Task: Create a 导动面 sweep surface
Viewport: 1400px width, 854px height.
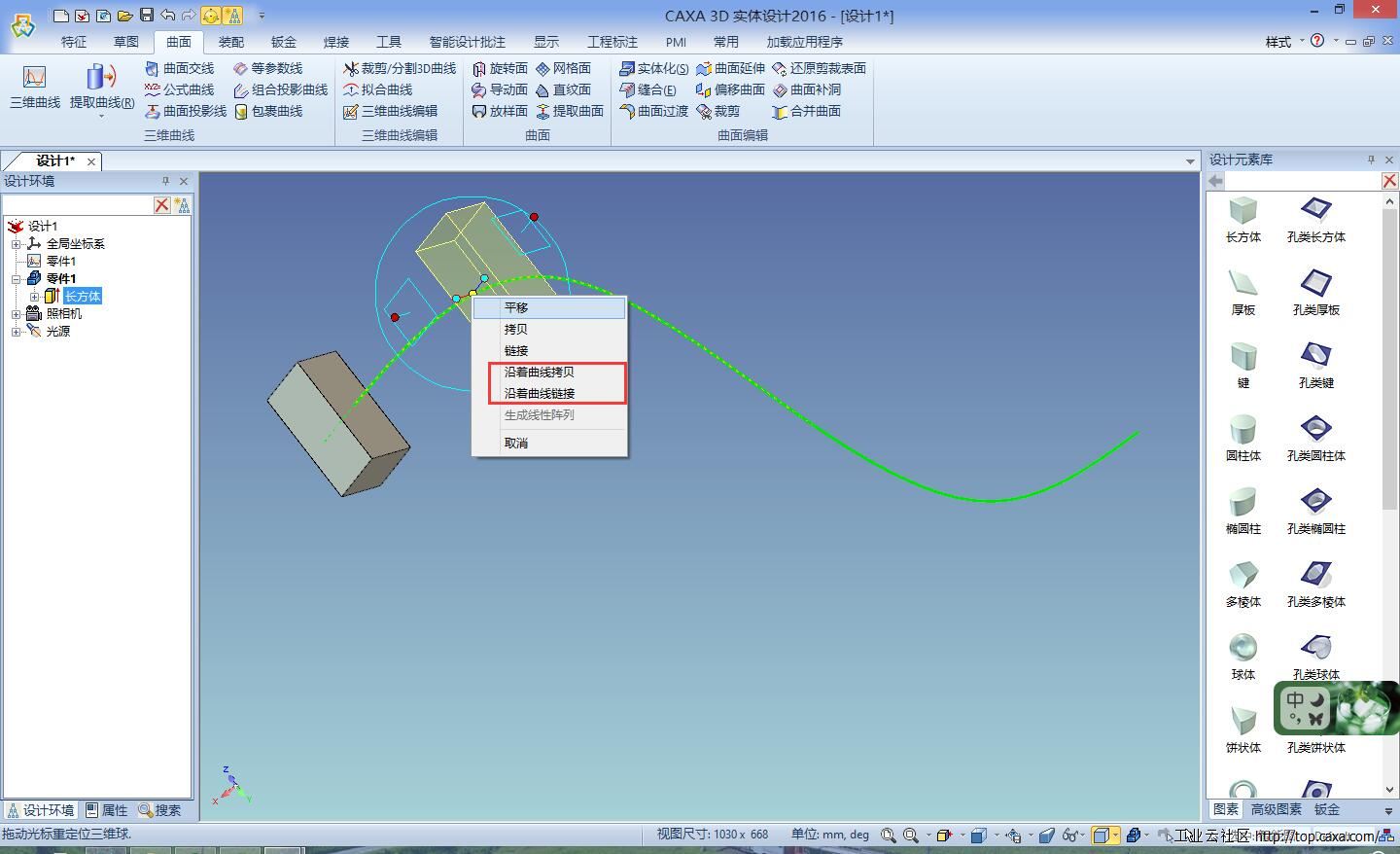Action: 500,89
